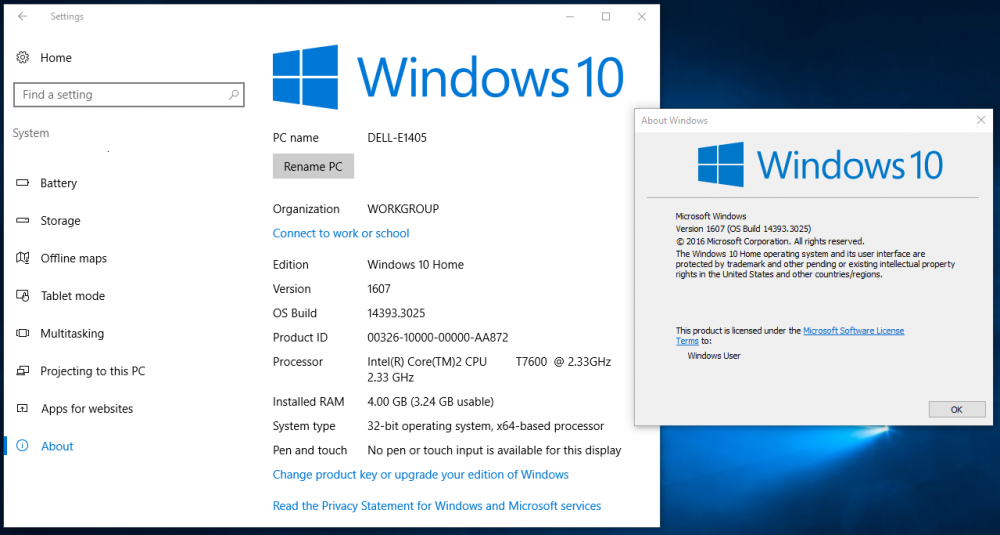Select the Apps for websites icon
Image resolution: width=1000 pixels, height=535 pixels.
point(22,409)
